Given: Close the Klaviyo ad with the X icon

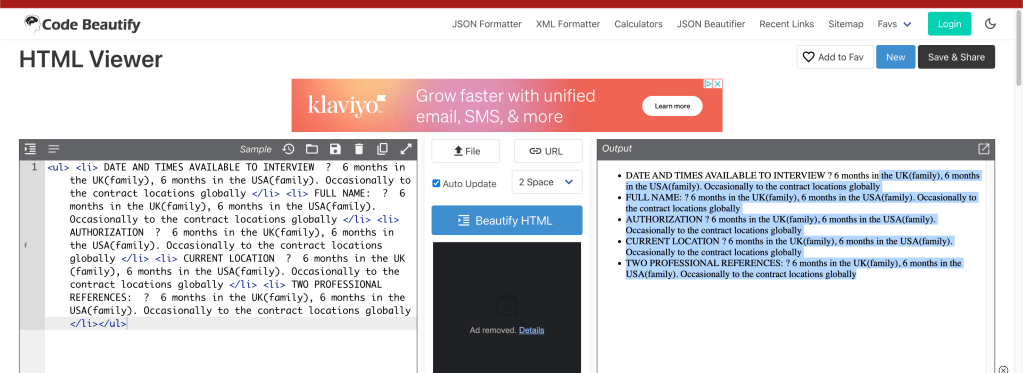Looking at the screenshot, I should pyautogui.click(x=717, y=83).
